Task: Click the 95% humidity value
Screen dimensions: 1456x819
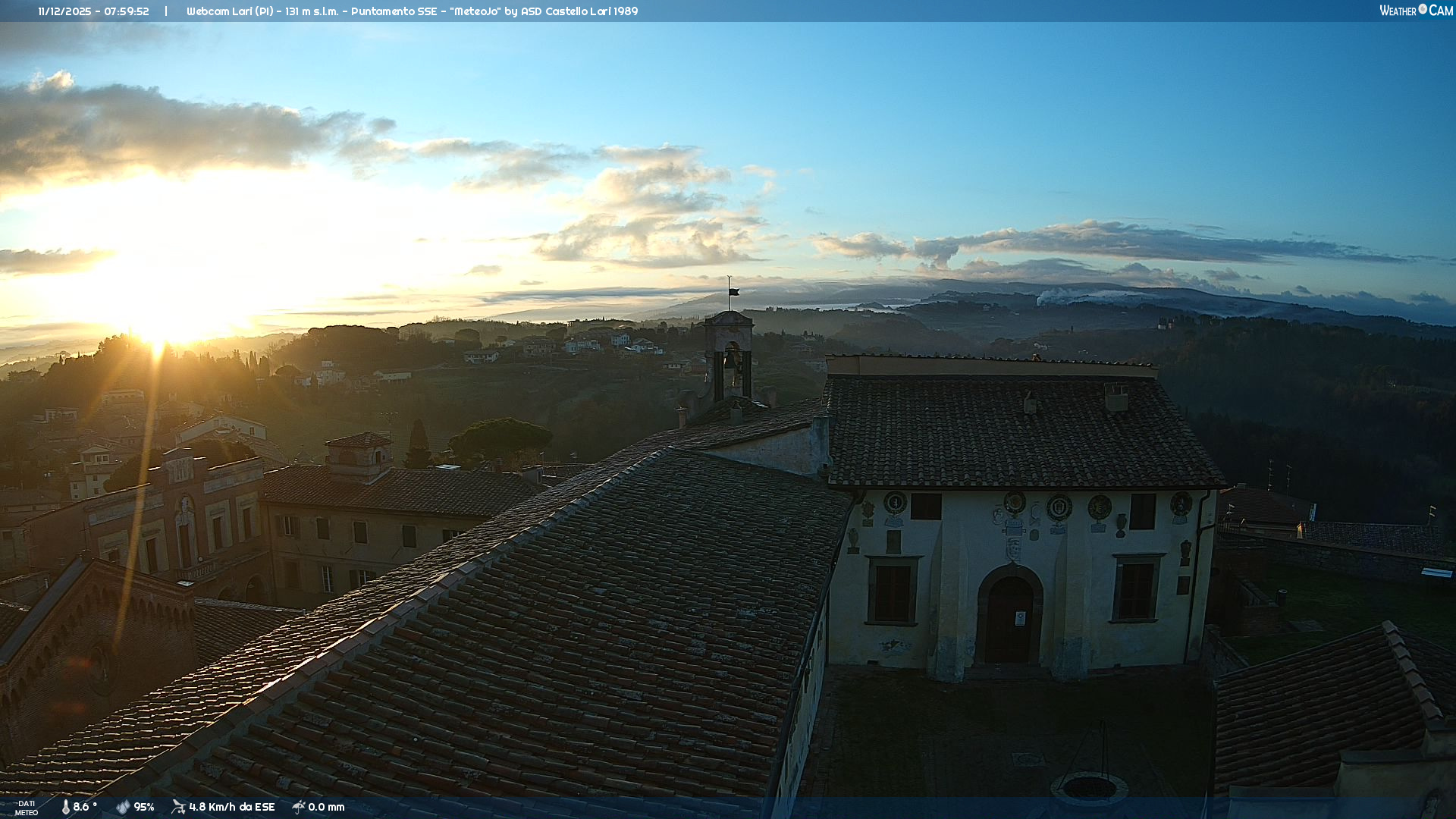Action: coord(144,807)
